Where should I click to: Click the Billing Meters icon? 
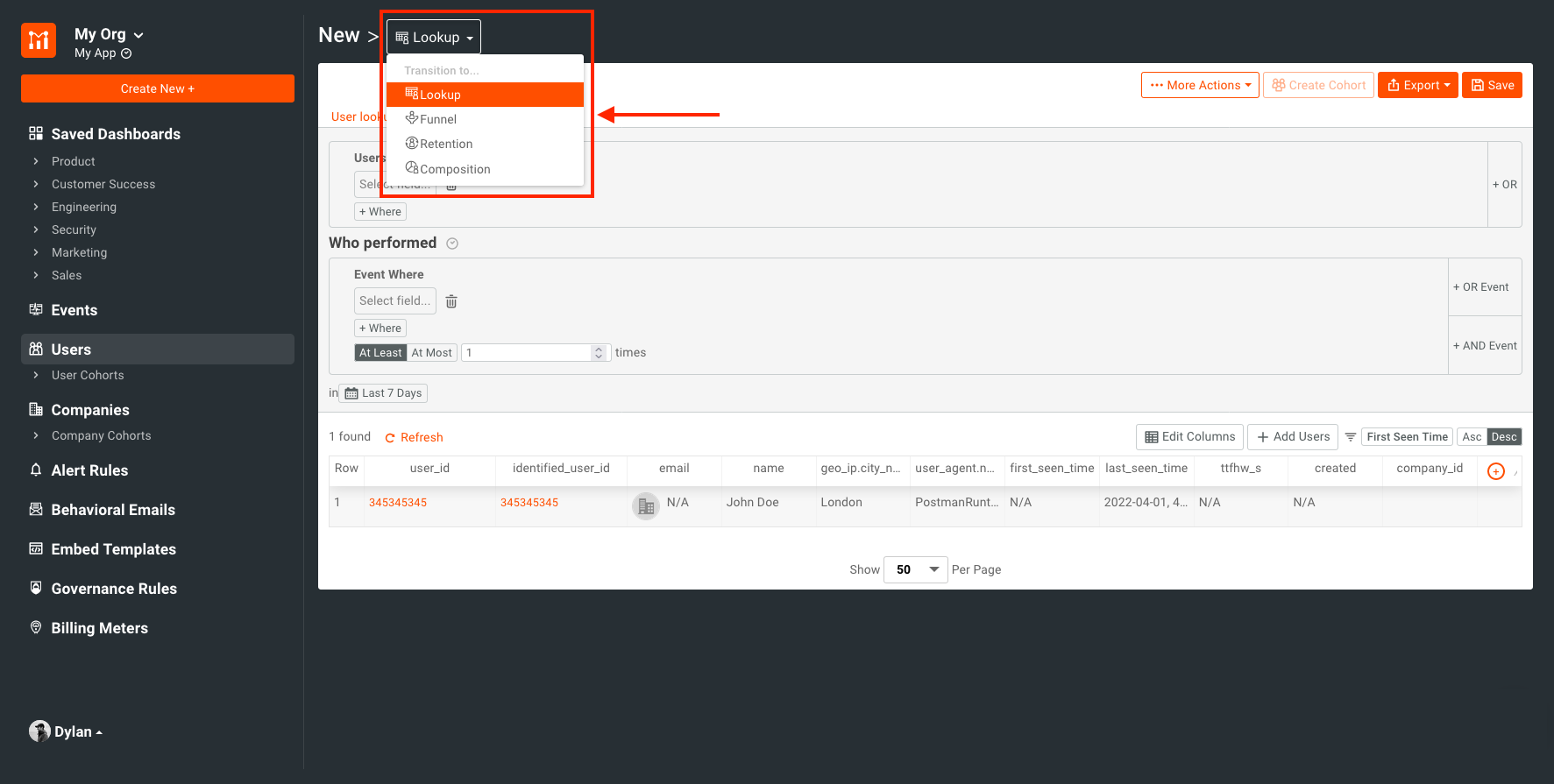pos(36,627)
